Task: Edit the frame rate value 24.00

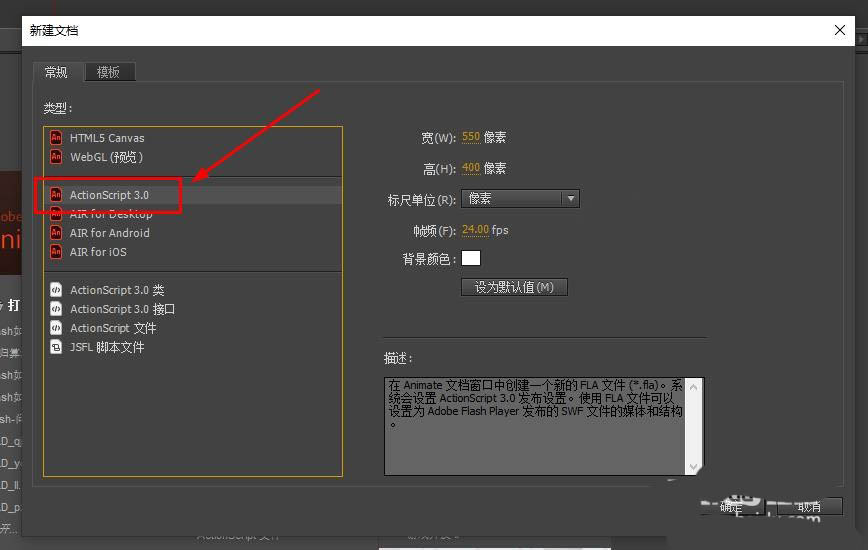Action: (x=476, y=230)
